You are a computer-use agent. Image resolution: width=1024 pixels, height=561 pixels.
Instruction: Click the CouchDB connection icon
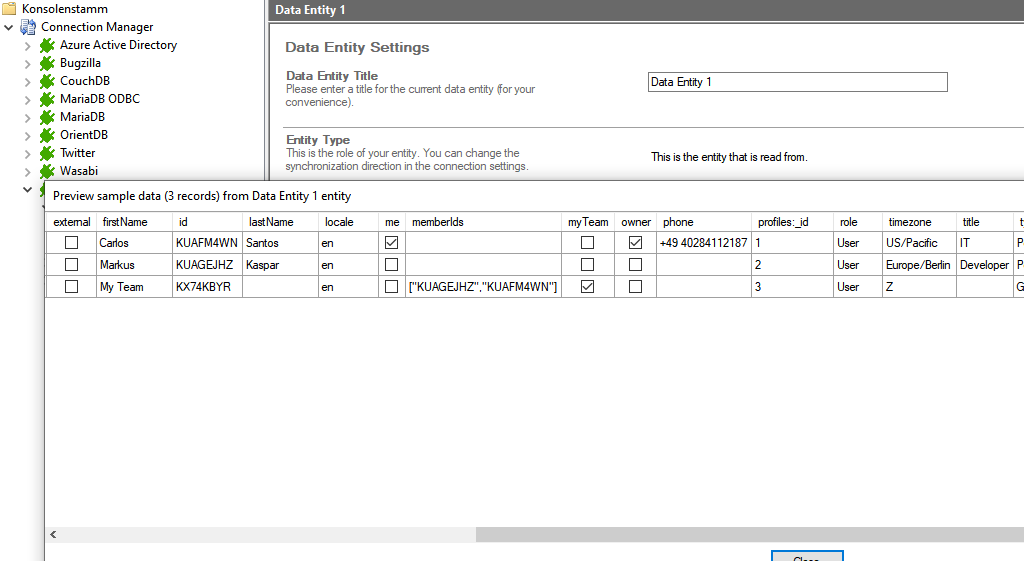46,81
